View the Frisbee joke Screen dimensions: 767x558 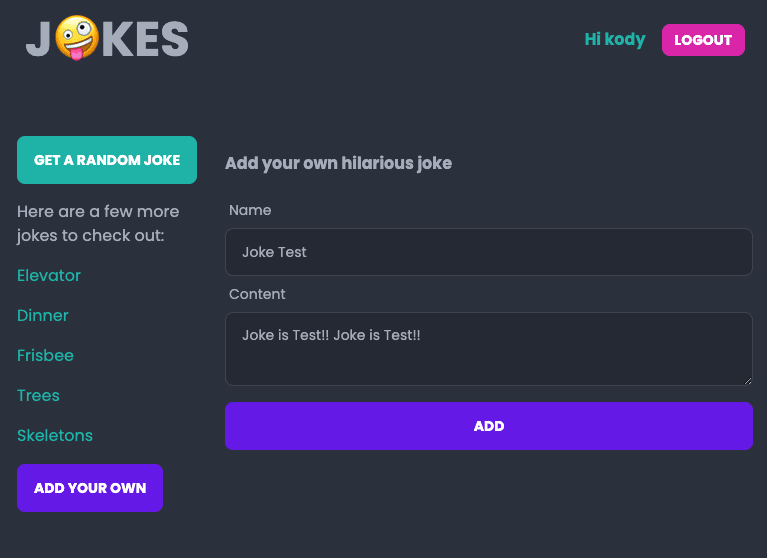tap(45, 355)
